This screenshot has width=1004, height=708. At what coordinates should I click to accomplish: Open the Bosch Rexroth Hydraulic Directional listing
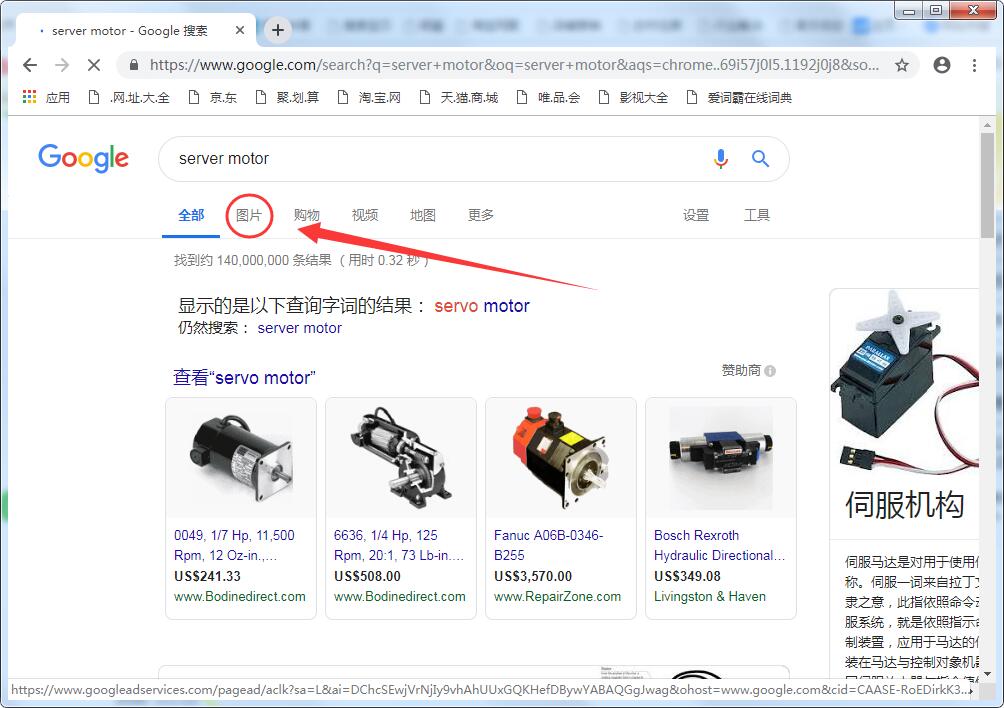(x=719, y=545)
